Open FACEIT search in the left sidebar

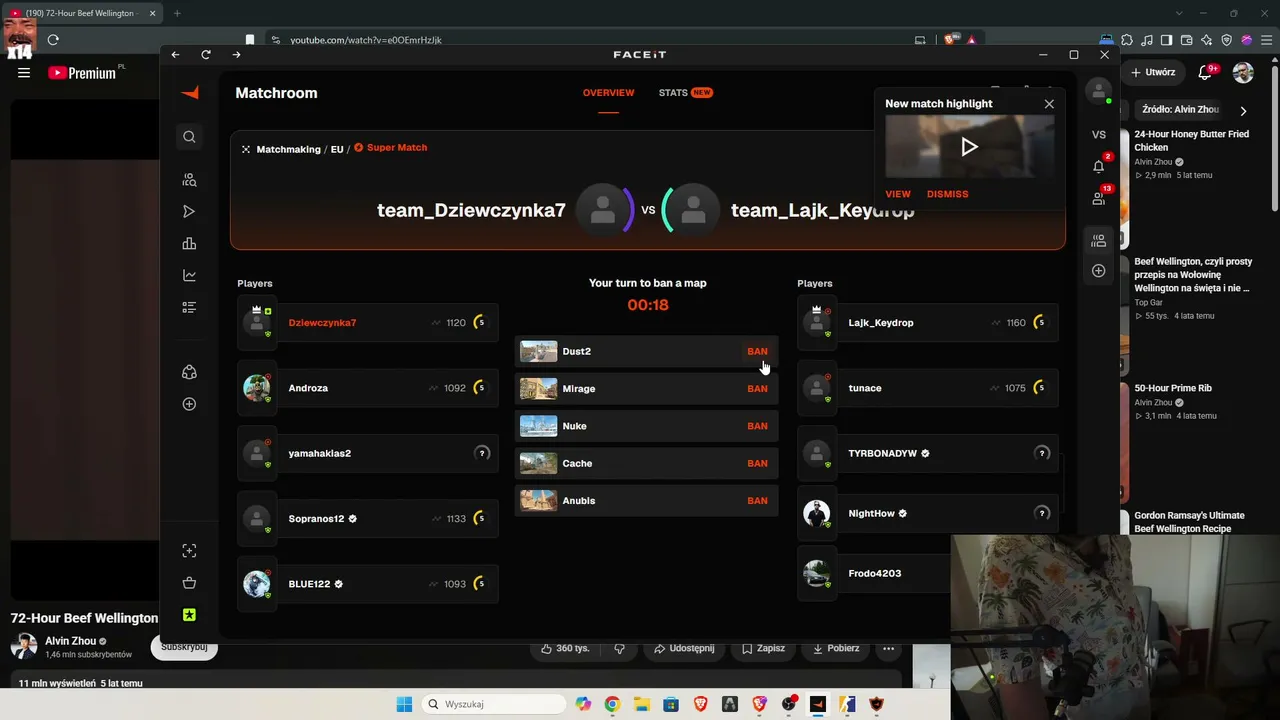[189, 137]
